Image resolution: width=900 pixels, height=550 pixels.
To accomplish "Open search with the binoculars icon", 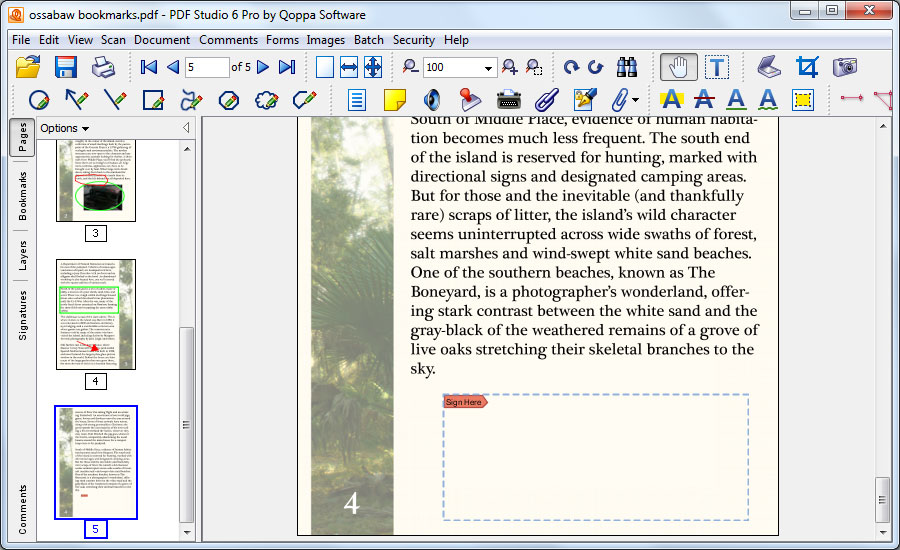I will (x=627, y=67).
